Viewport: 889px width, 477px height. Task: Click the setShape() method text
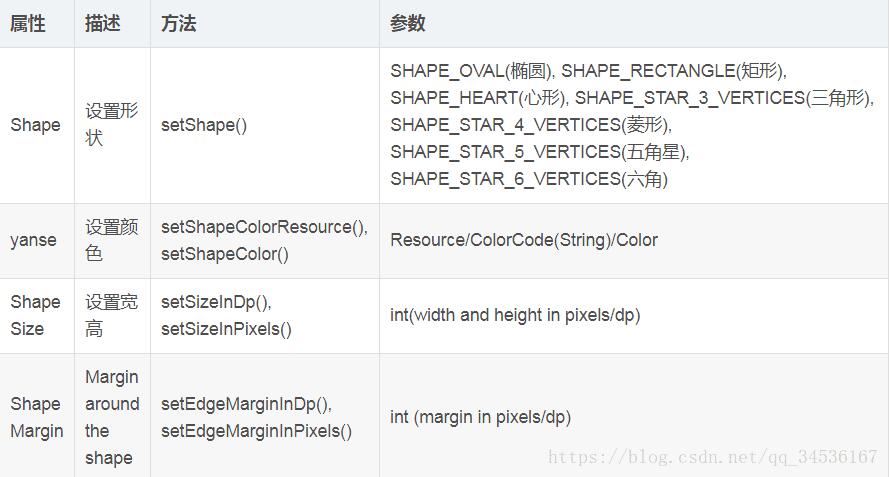(x=204, y=125)
